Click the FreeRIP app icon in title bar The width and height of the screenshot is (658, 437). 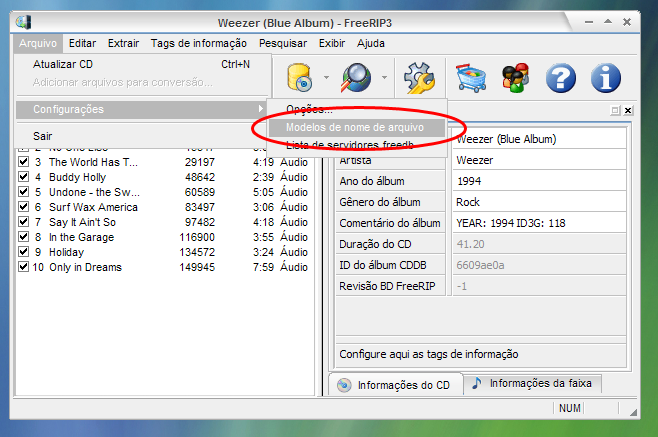(23, 22)
